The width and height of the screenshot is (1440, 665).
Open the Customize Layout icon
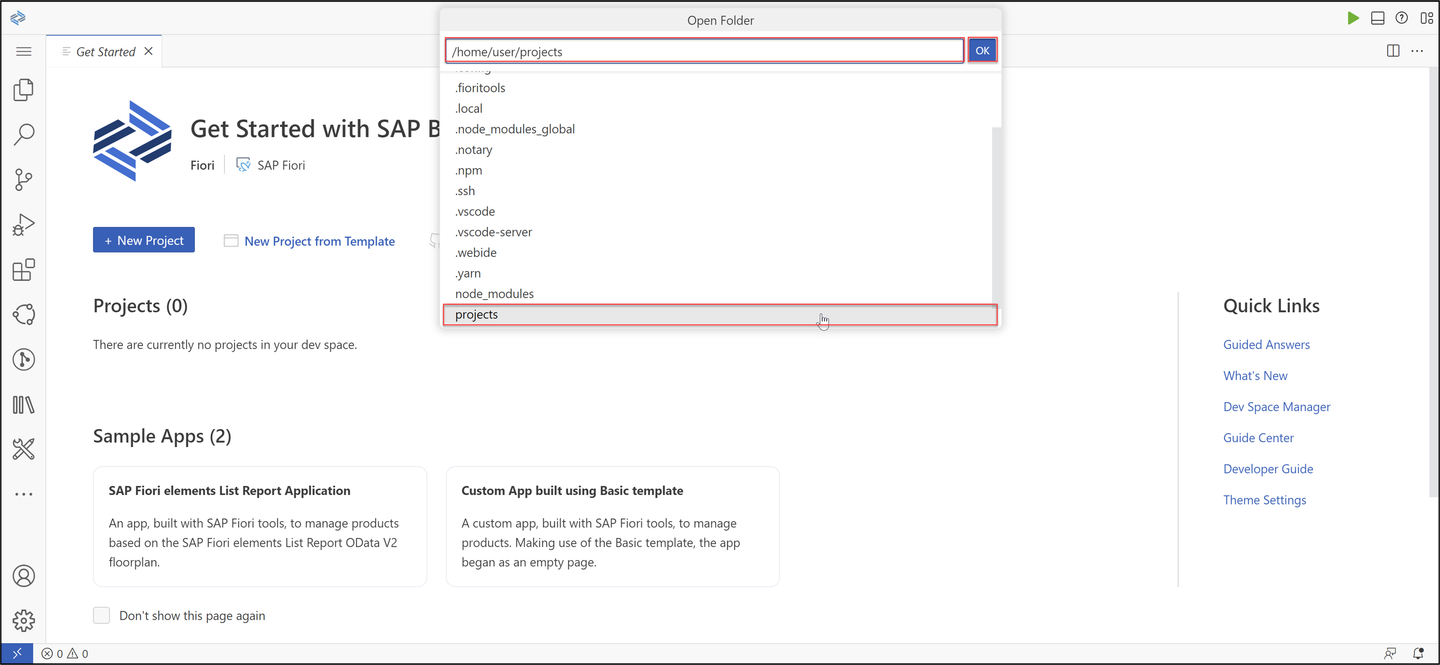1426,18
